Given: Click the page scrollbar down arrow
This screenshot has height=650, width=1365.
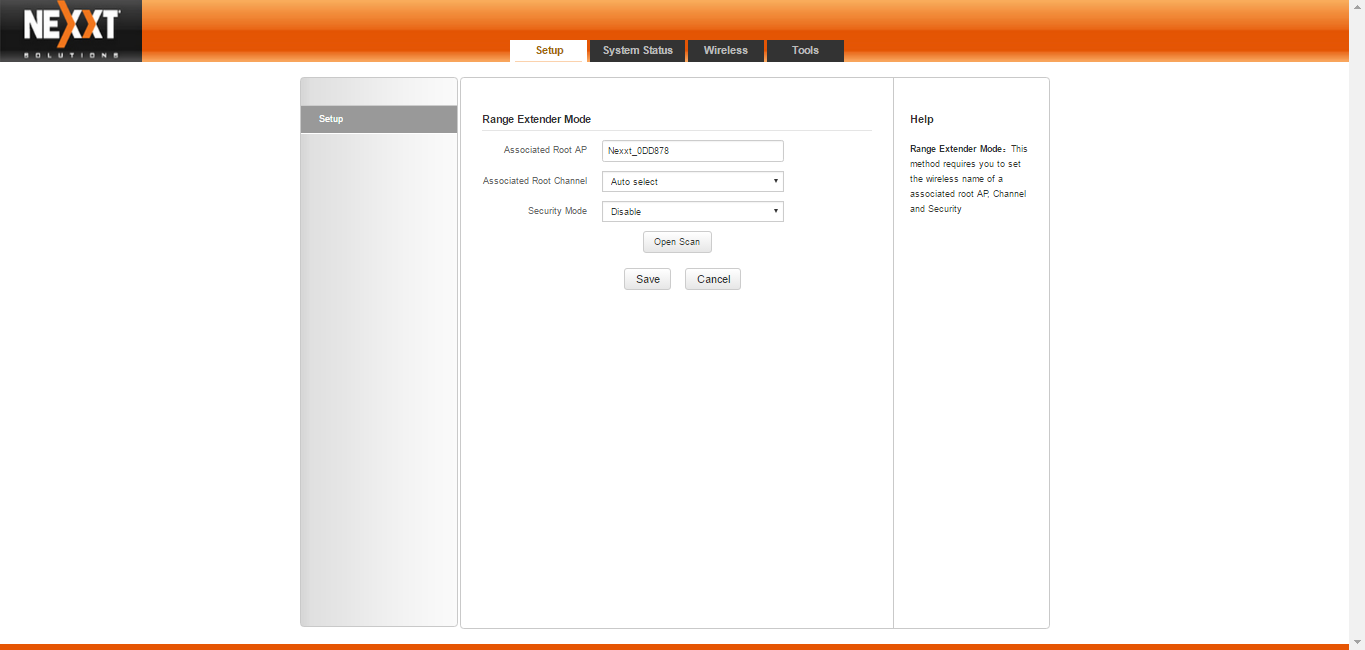Looking at the screenshot, I should 1357,642.
